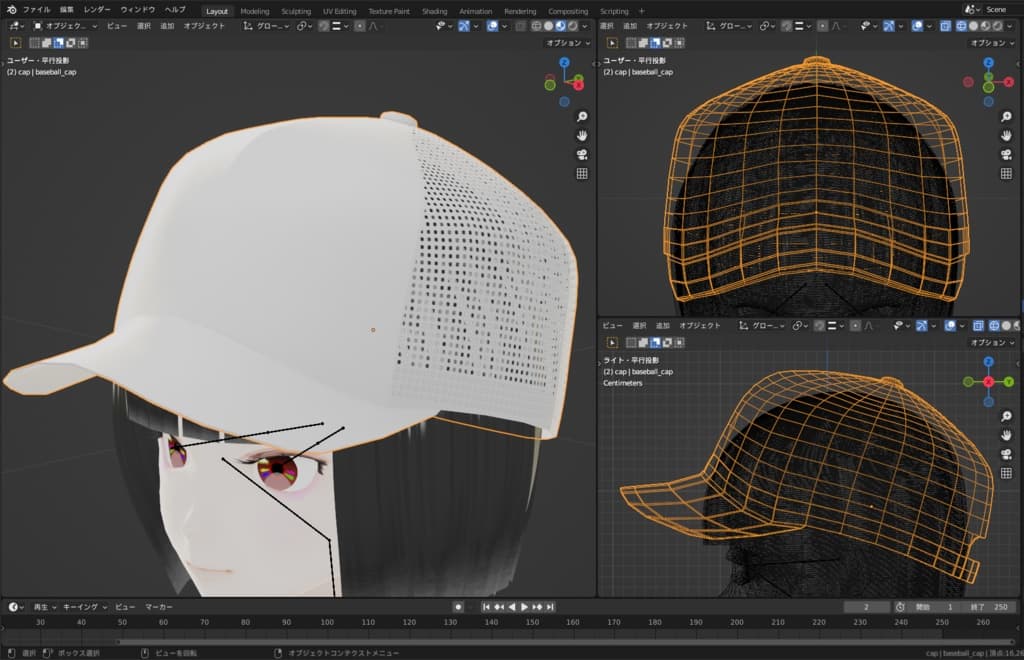This screenshot has width=1024, height=660.
Task: Click the マーカー menu in the timeline
Action: (x=158, y=607)
